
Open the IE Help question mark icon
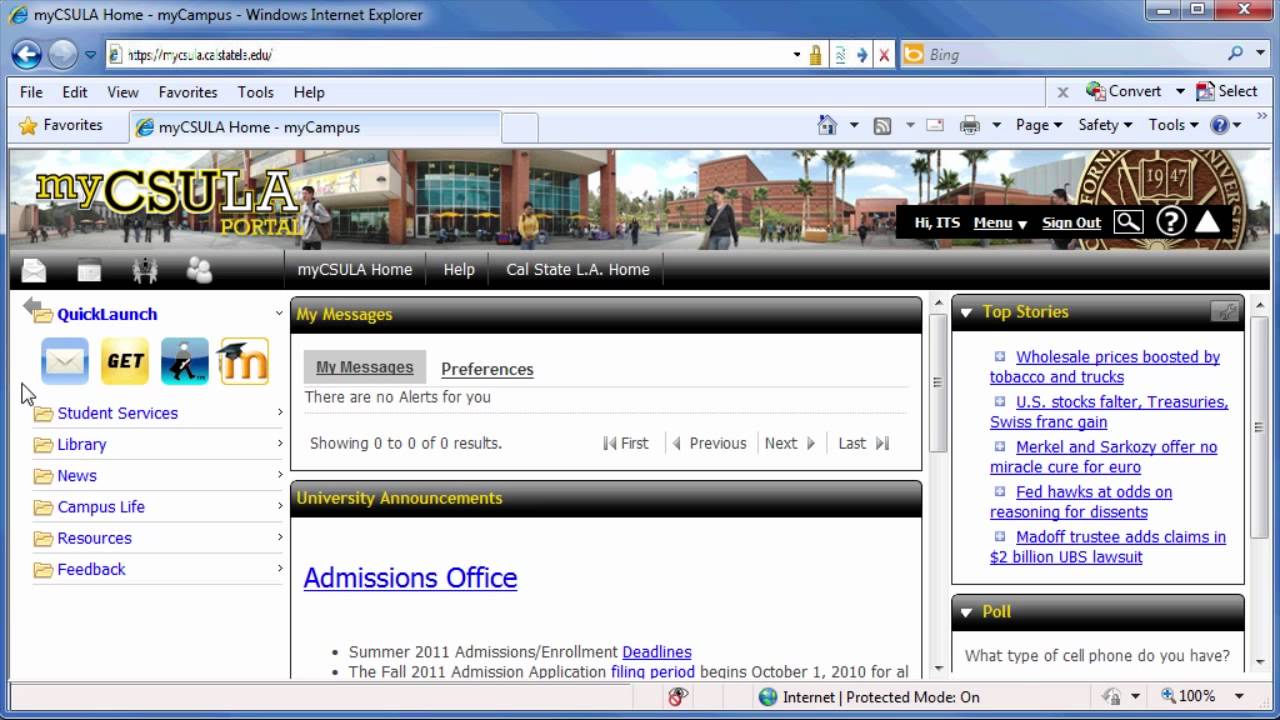1219,125
